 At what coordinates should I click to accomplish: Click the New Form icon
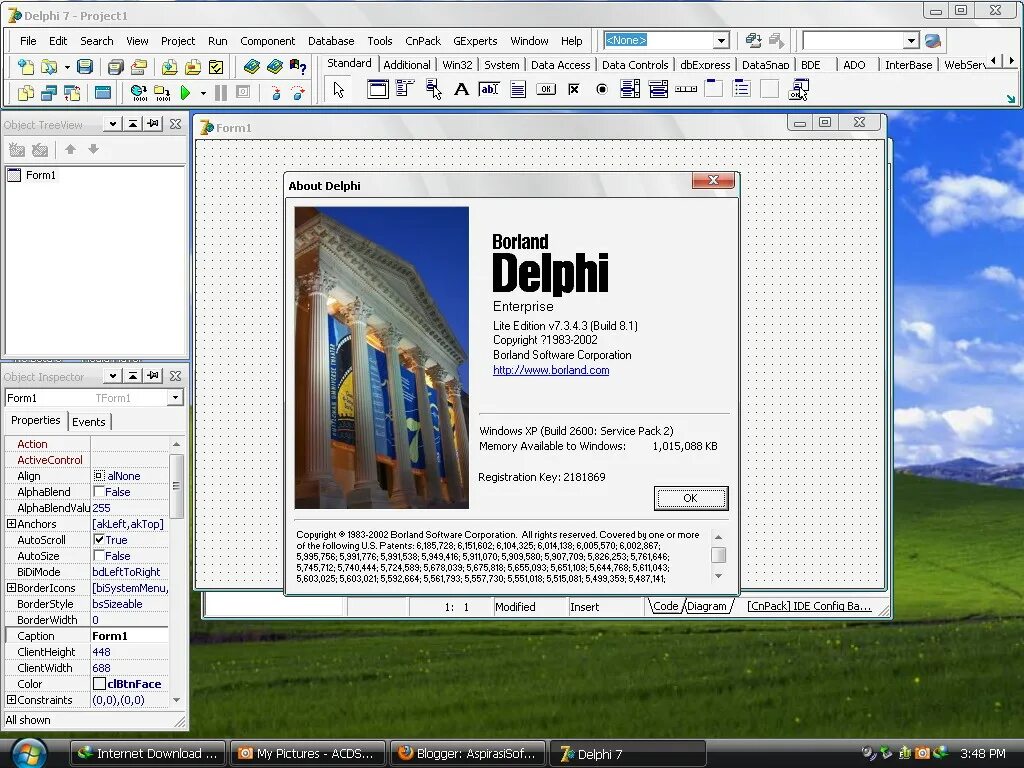tap(103, 93)
